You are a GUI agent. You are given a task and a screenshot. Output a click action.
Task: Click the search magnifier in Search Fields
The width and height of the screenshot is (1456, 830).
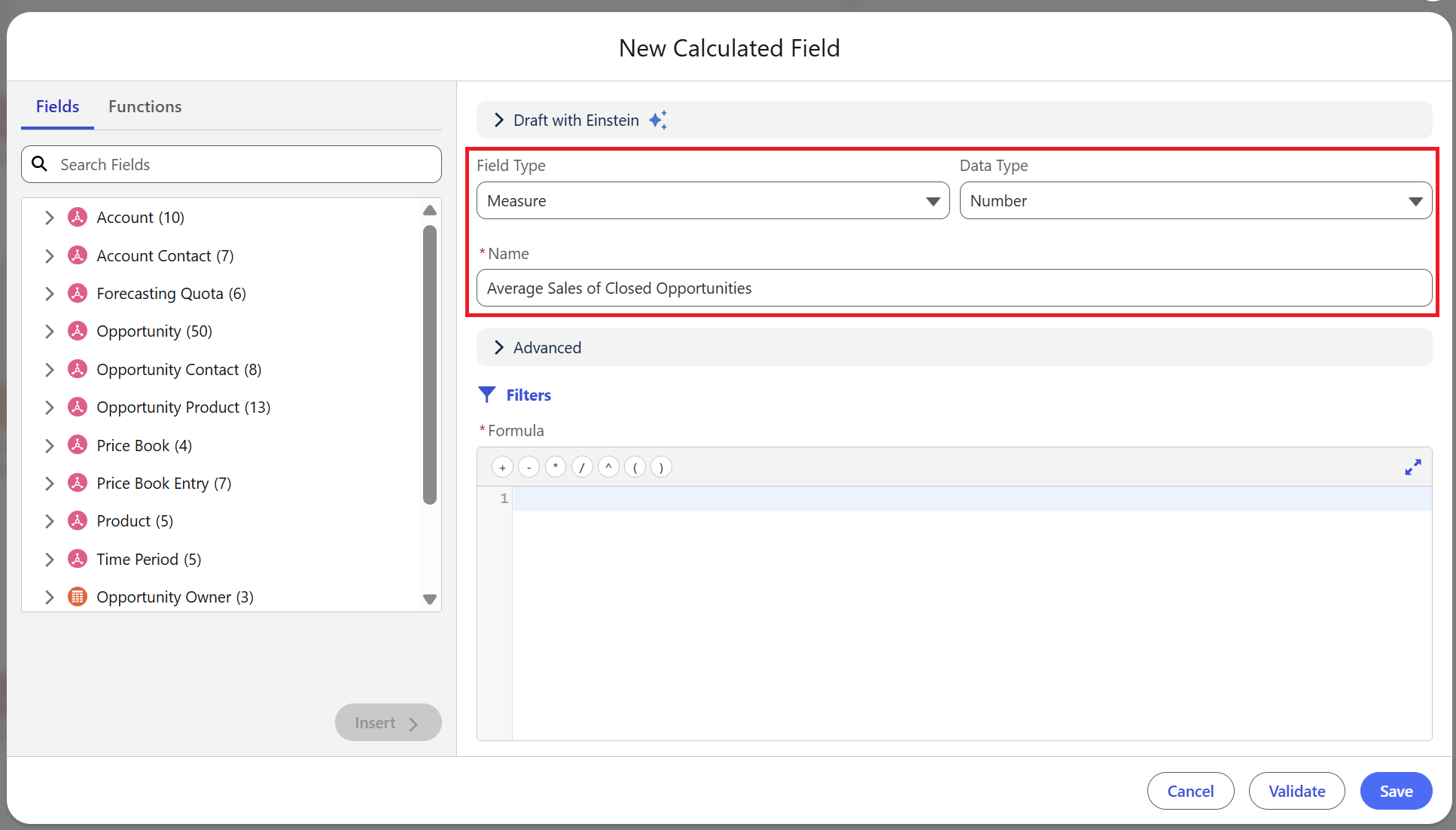pos(40,163)
